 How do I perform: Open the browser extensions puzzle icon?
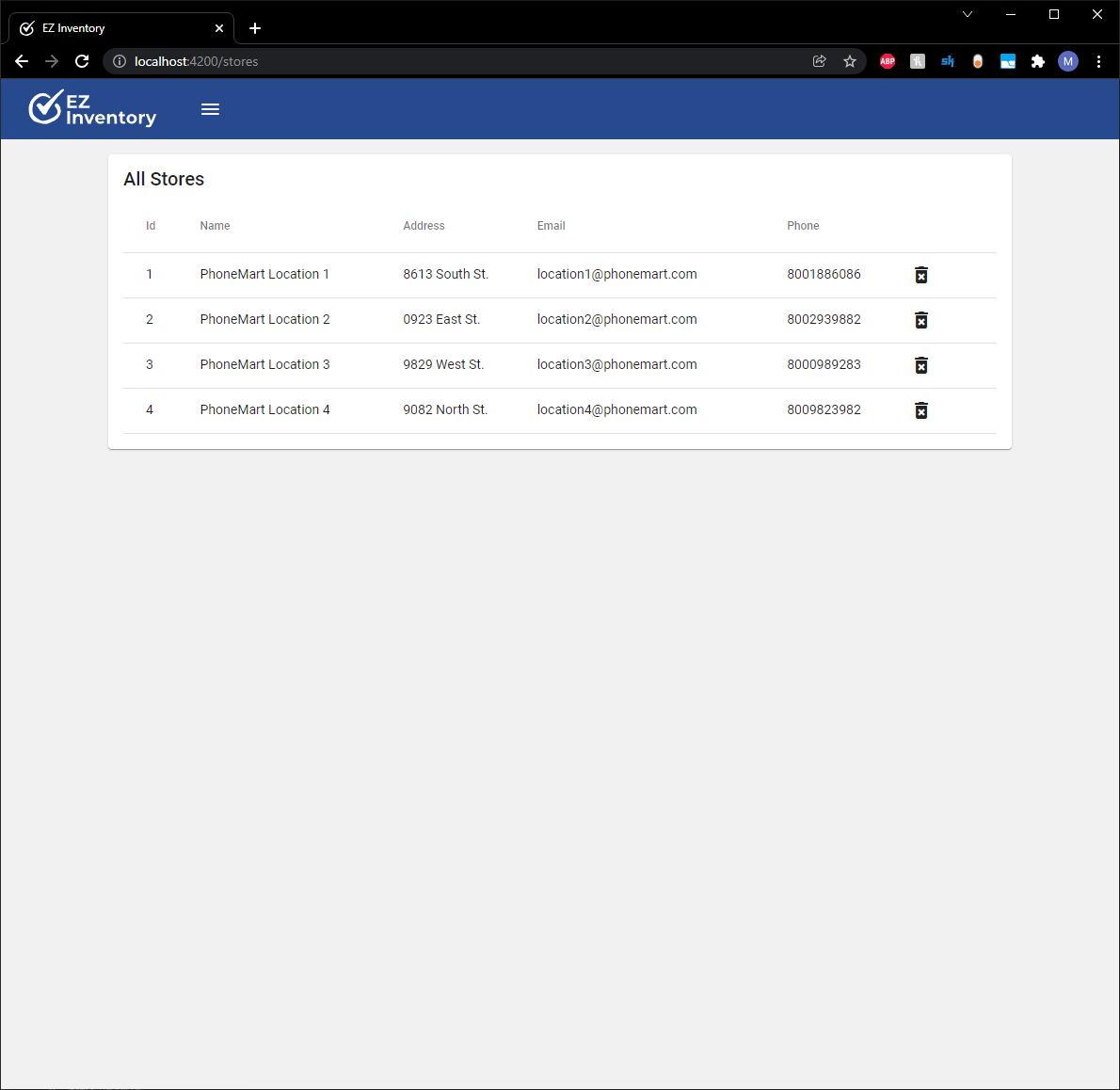[1037, 61]
